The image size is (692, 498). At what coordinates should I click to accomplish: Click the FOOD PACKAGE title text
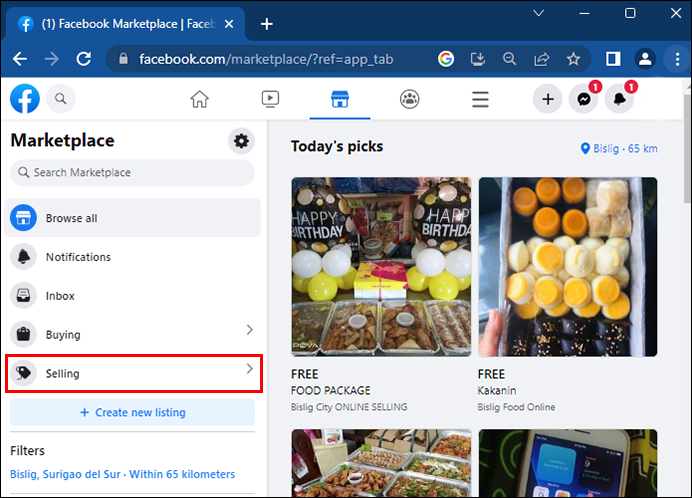pyautogui.click(x=331, y=391)
